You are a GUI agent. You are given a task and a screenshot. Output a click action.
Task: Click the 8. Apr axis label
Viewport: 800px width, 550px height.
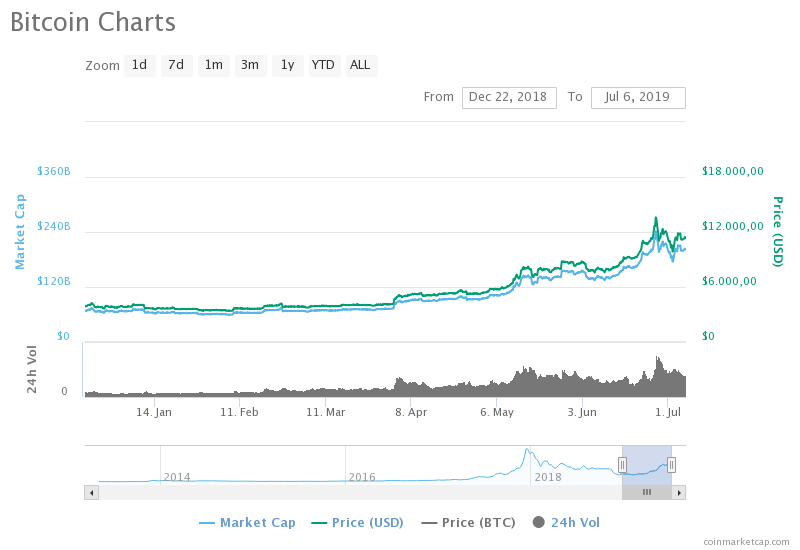(411, 412)
